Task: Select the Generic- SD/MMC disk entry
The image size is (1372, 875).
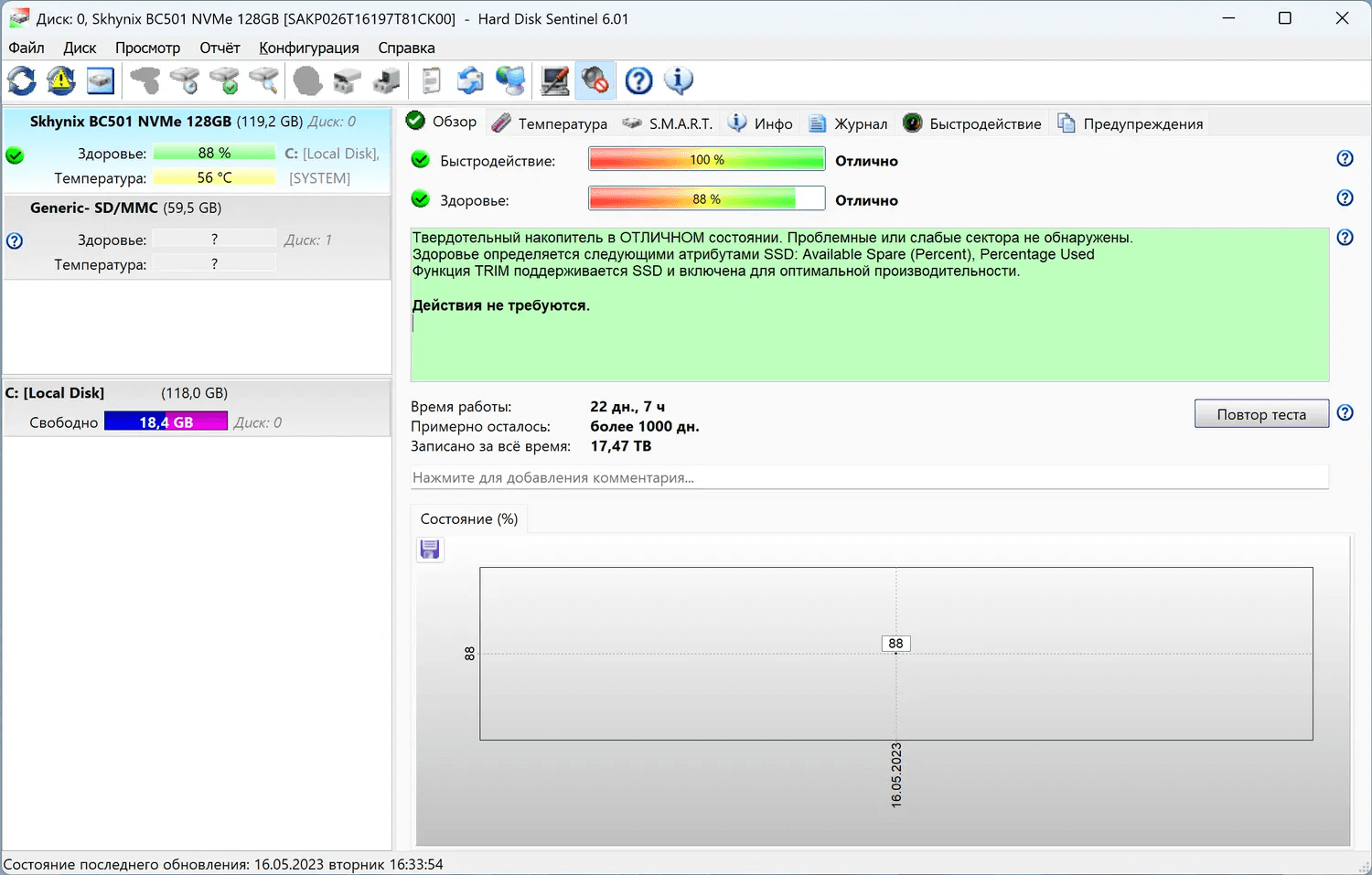Action: pyautogui.click(x=125, y=208)
